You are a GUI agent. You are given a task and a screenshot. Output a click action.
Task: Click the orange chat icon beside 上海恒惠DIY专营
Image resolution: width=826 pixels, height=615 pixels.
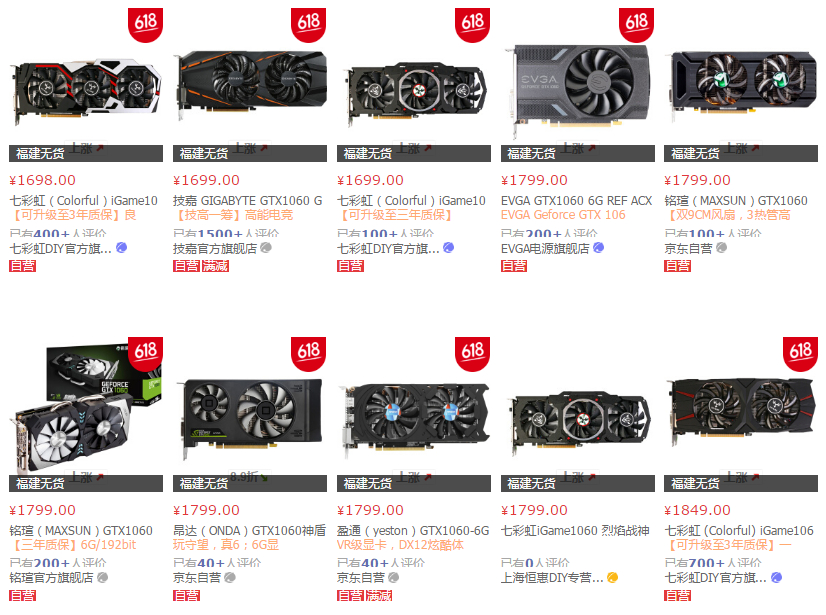click(x=612, y=578)
